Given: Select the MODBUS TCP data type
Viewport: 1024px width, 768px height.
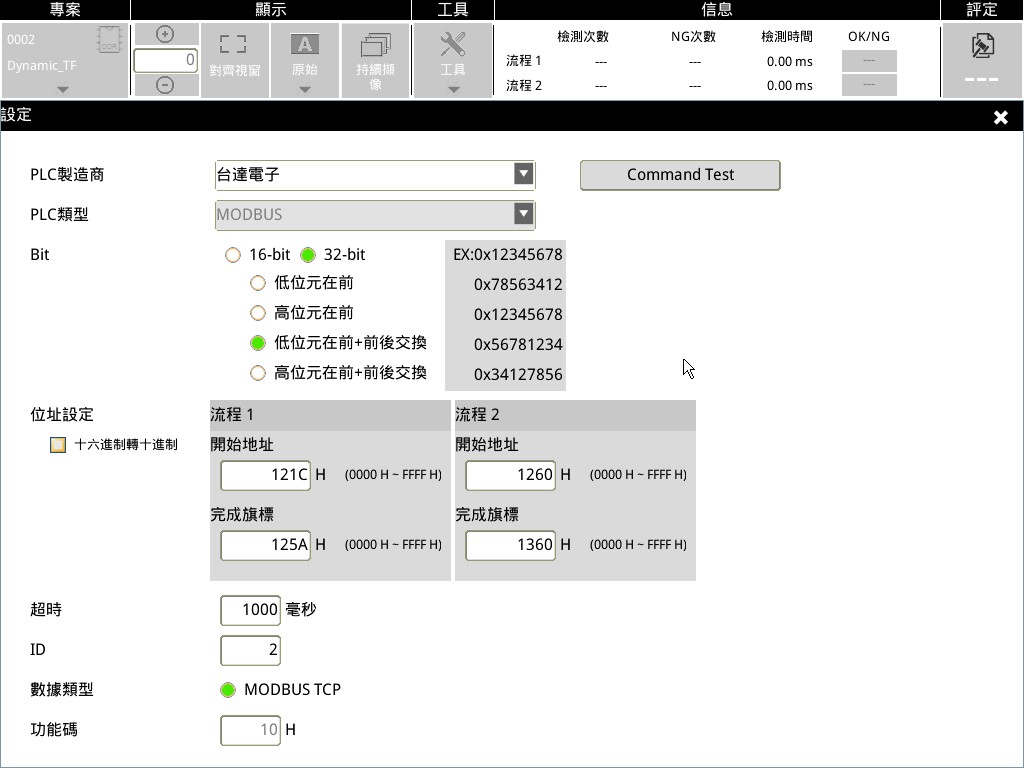Looking at the screenshot, I should (x=228, y=690).
